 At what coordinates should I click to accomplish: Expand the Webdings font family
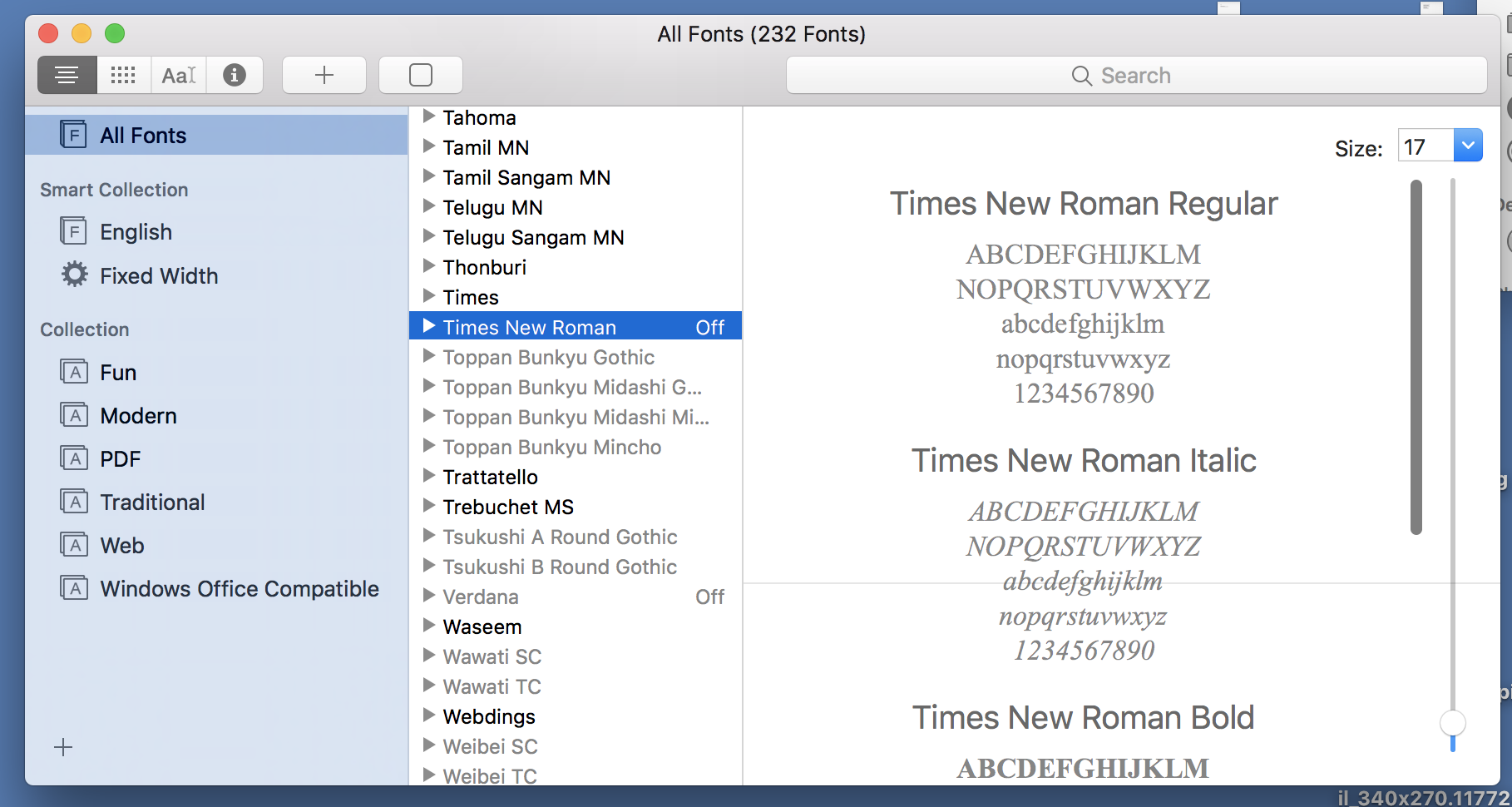pos(429,715)
